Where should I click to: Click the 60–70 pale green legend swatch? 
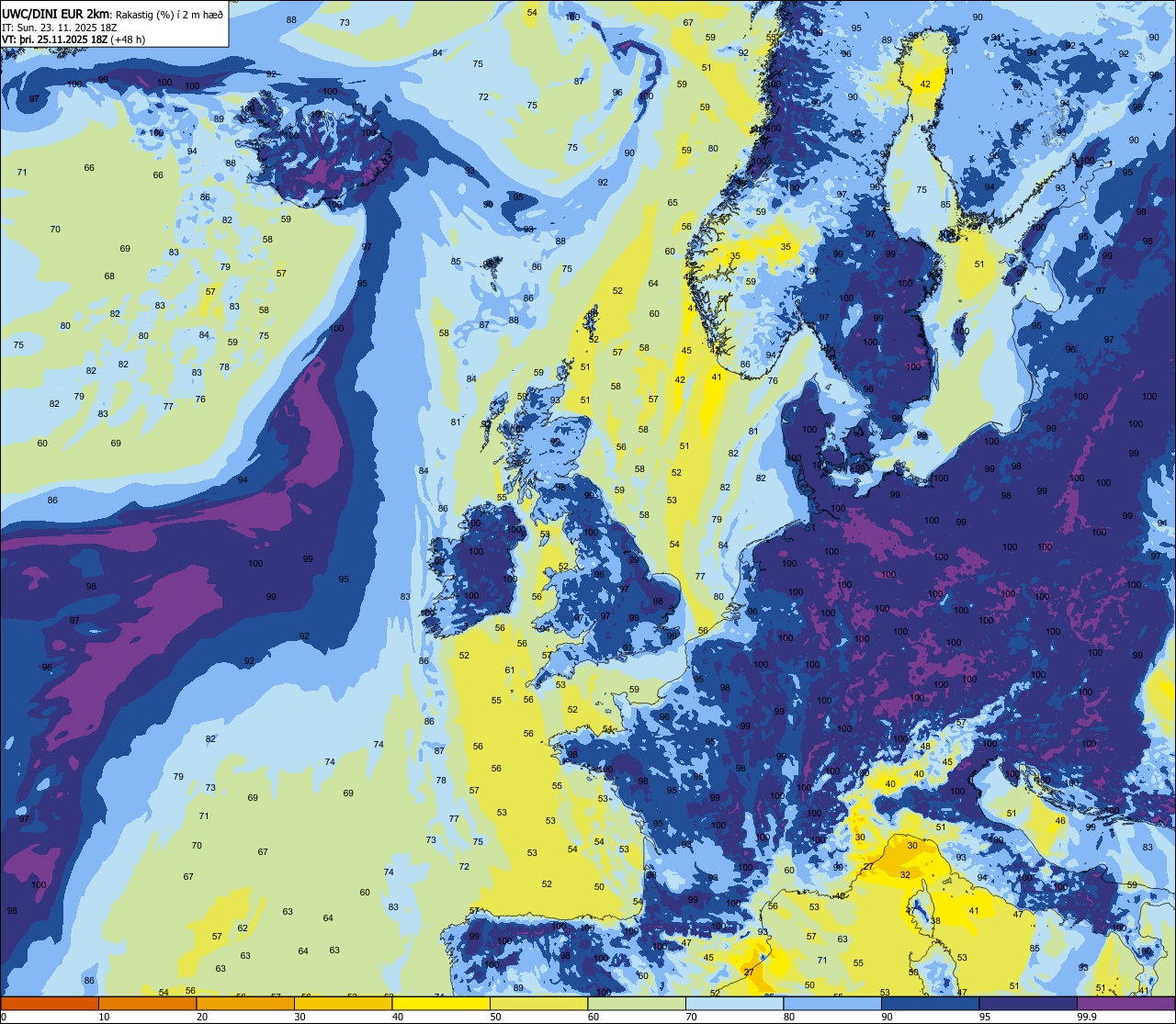(x=637, y=1003)
